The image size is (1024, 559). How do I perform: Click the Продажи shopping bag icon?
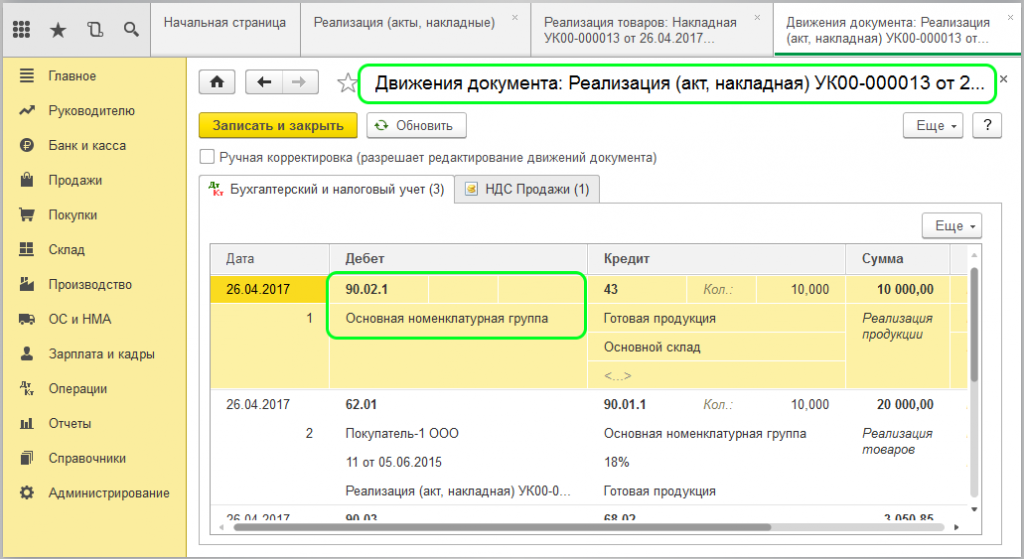pos(27,180)
